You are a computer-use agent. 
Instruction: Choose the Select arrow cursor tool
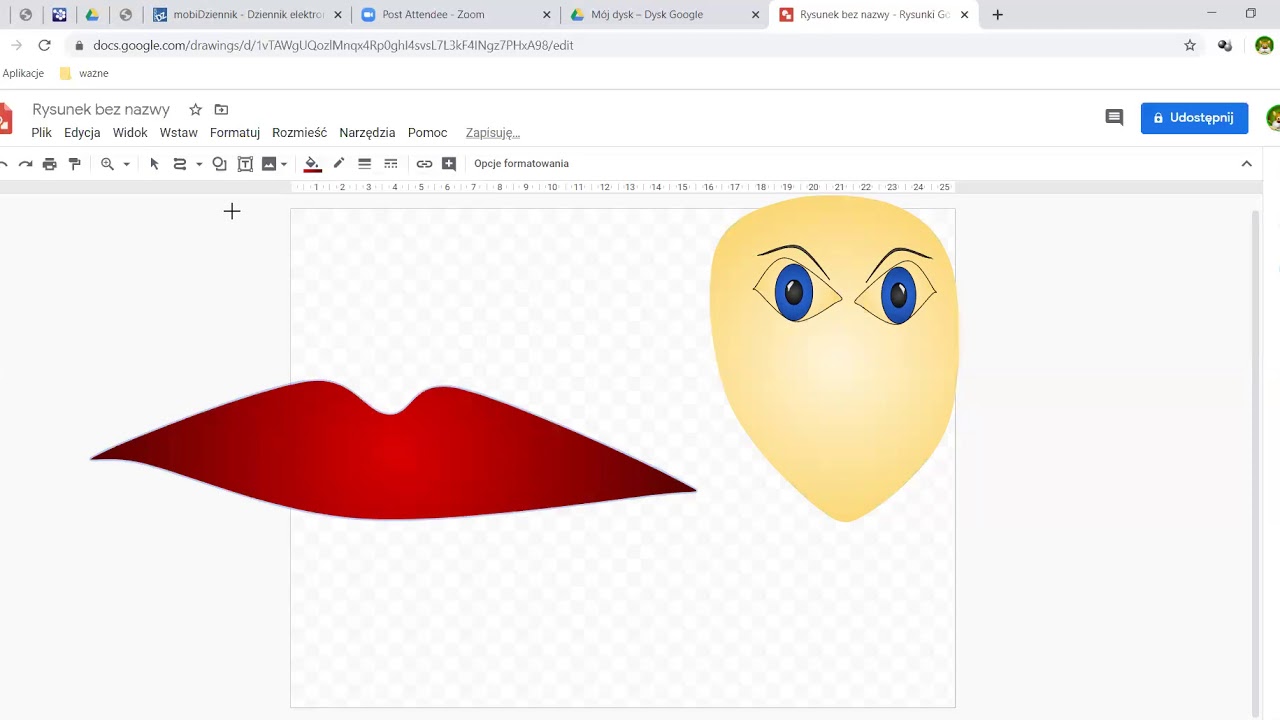(x=154, y=164)
